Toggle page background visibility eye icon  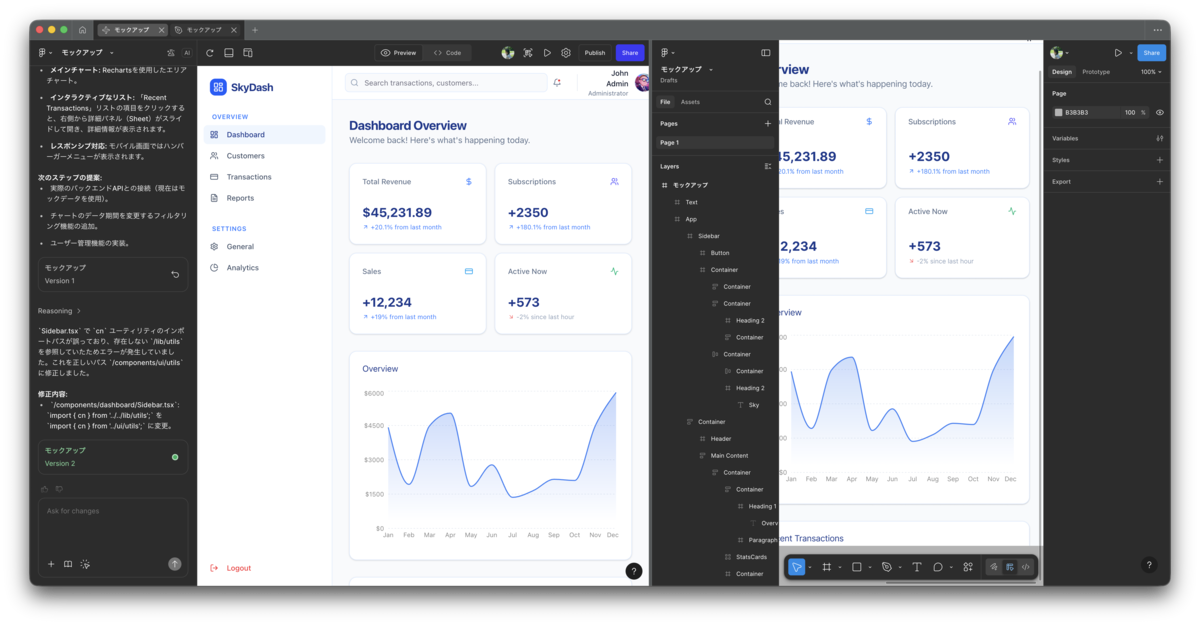(1160, 113)
